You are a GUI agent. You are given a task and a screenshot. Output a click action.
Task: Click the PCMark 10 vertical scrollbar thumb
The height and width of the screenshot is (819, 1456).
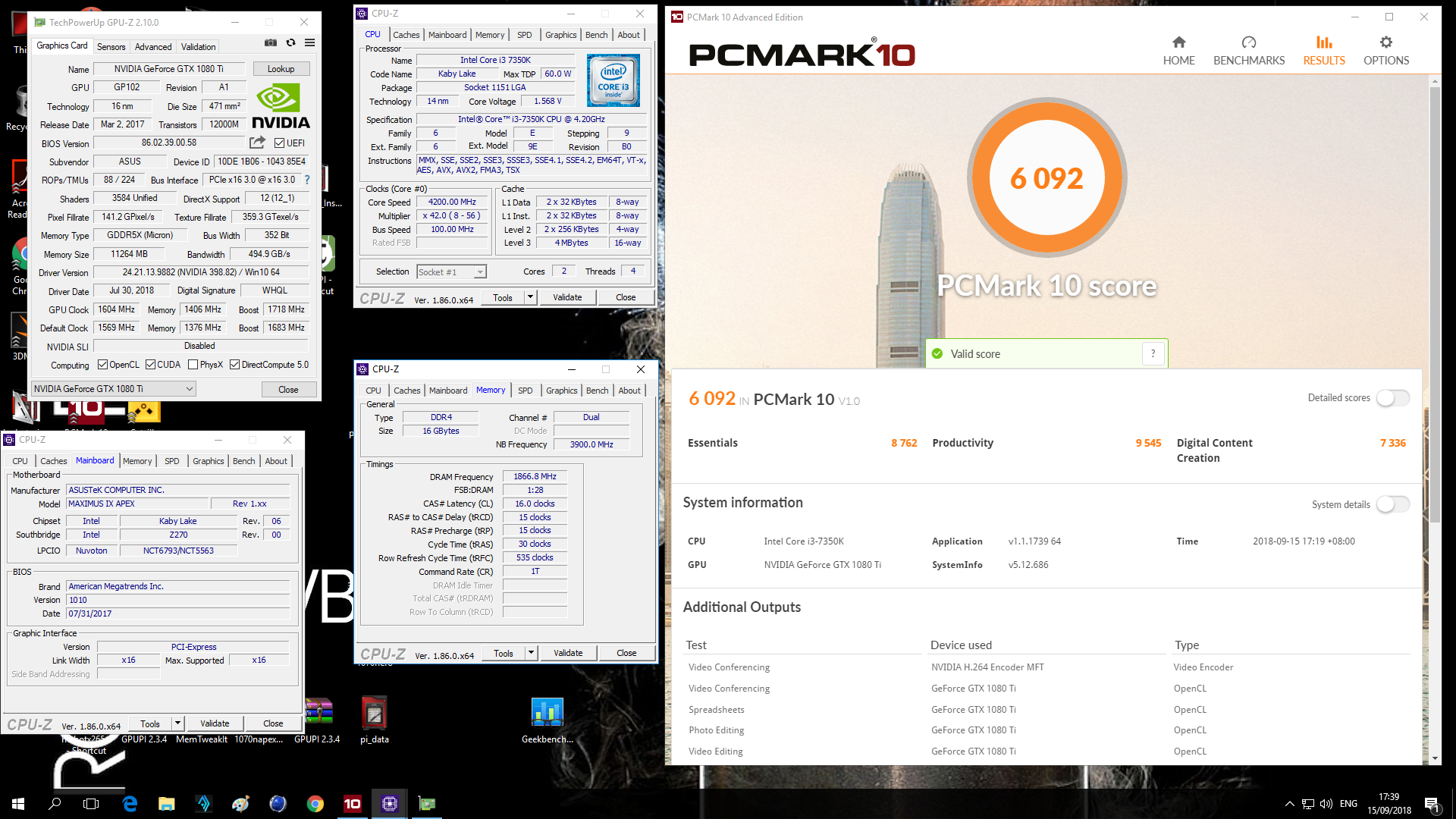click(x=1434, y=303)
